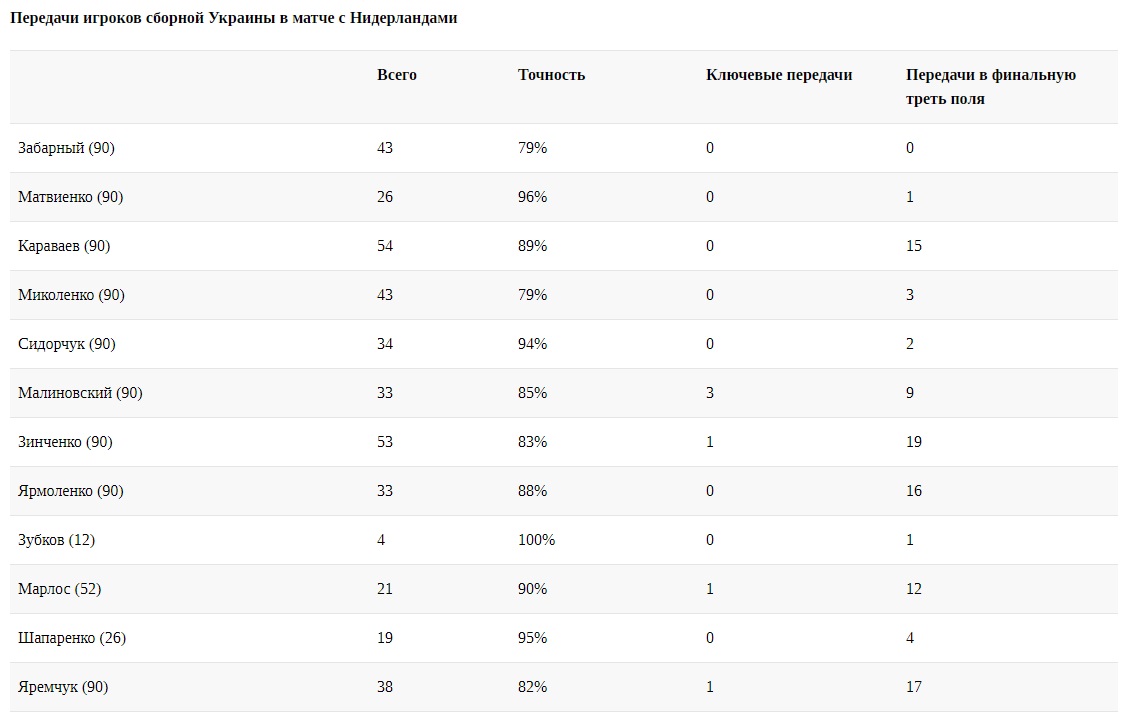
Task: Click on Малиновский (90) player name
Action: [x=80, y=393]
